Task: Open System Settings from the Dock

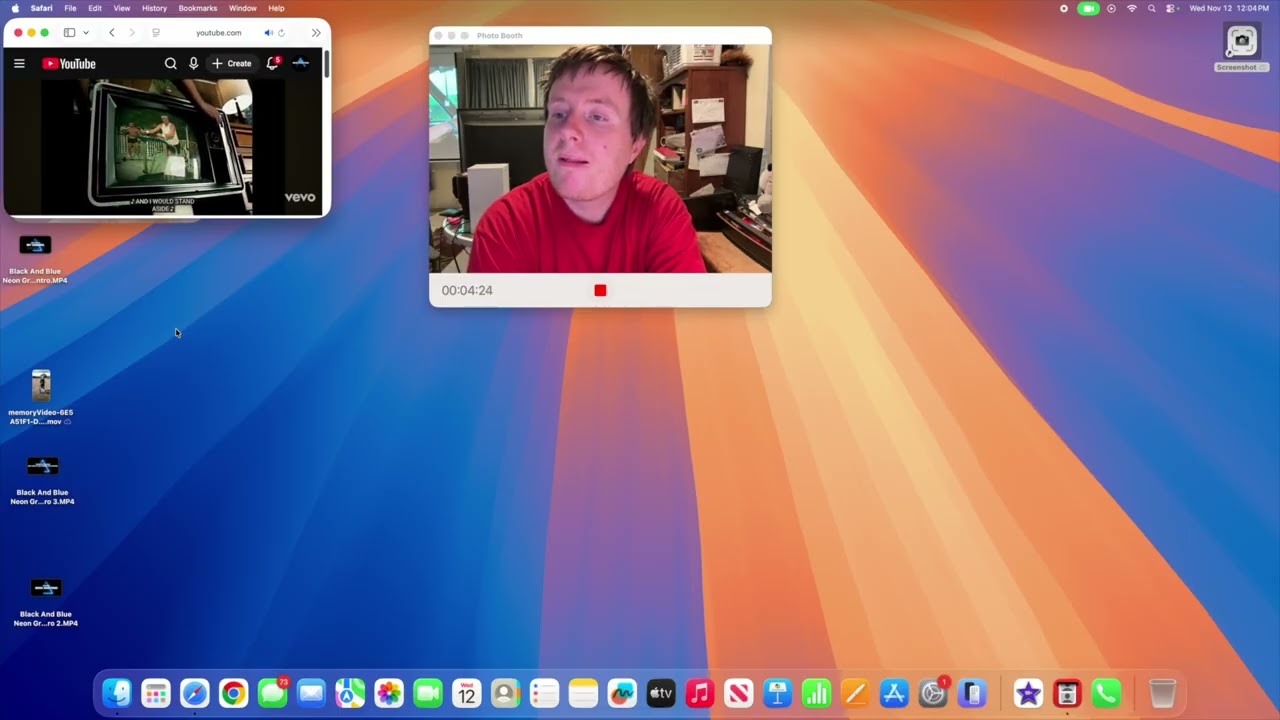Action: pos(933,693)
